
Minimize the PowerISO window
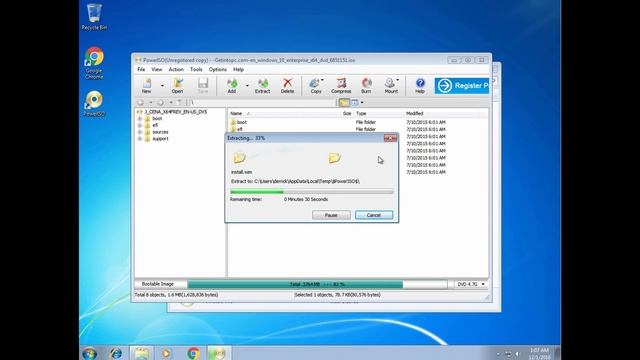454,60
